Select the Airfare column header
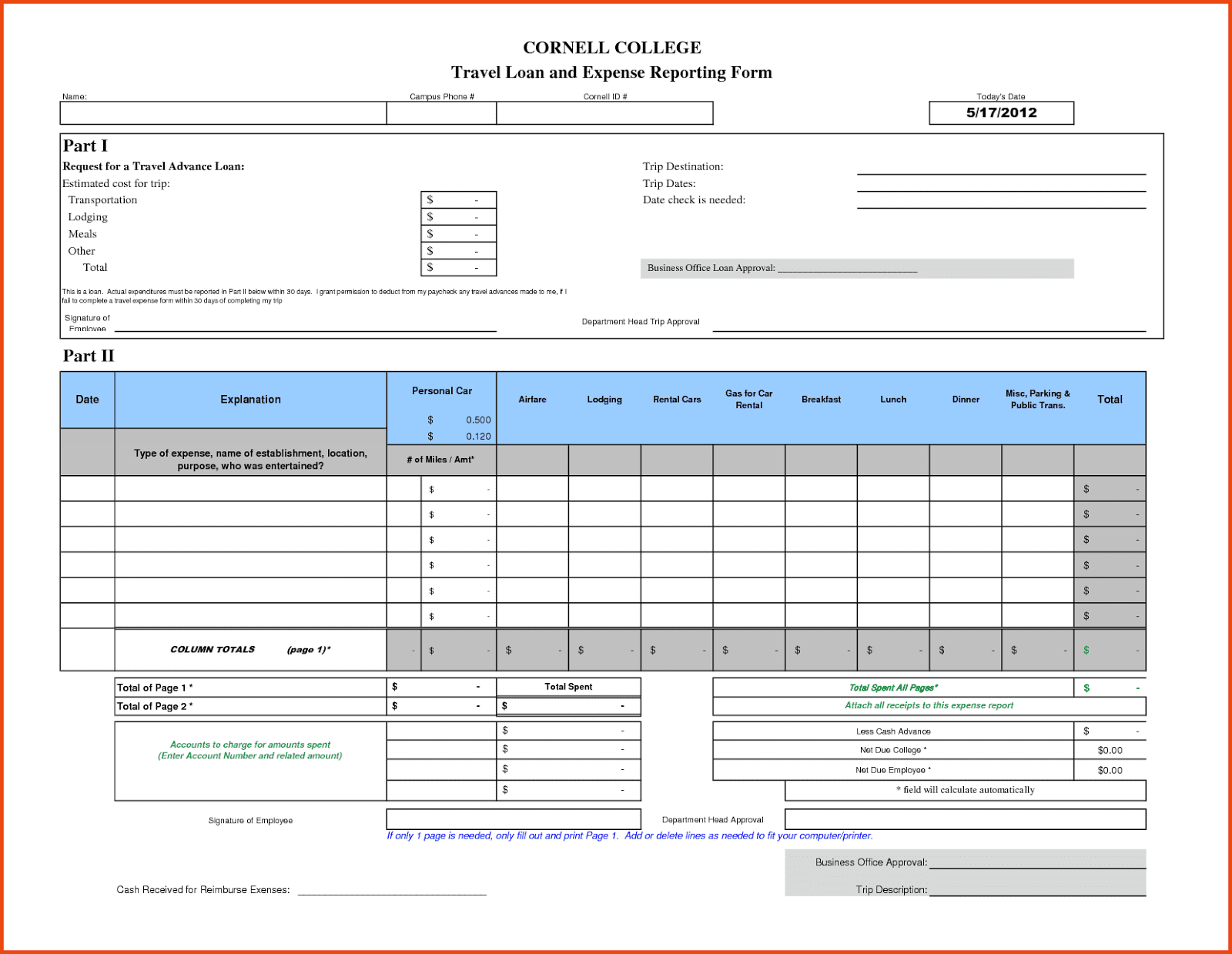Viewport: 1232px width, 954px height. tap(532, 400)
